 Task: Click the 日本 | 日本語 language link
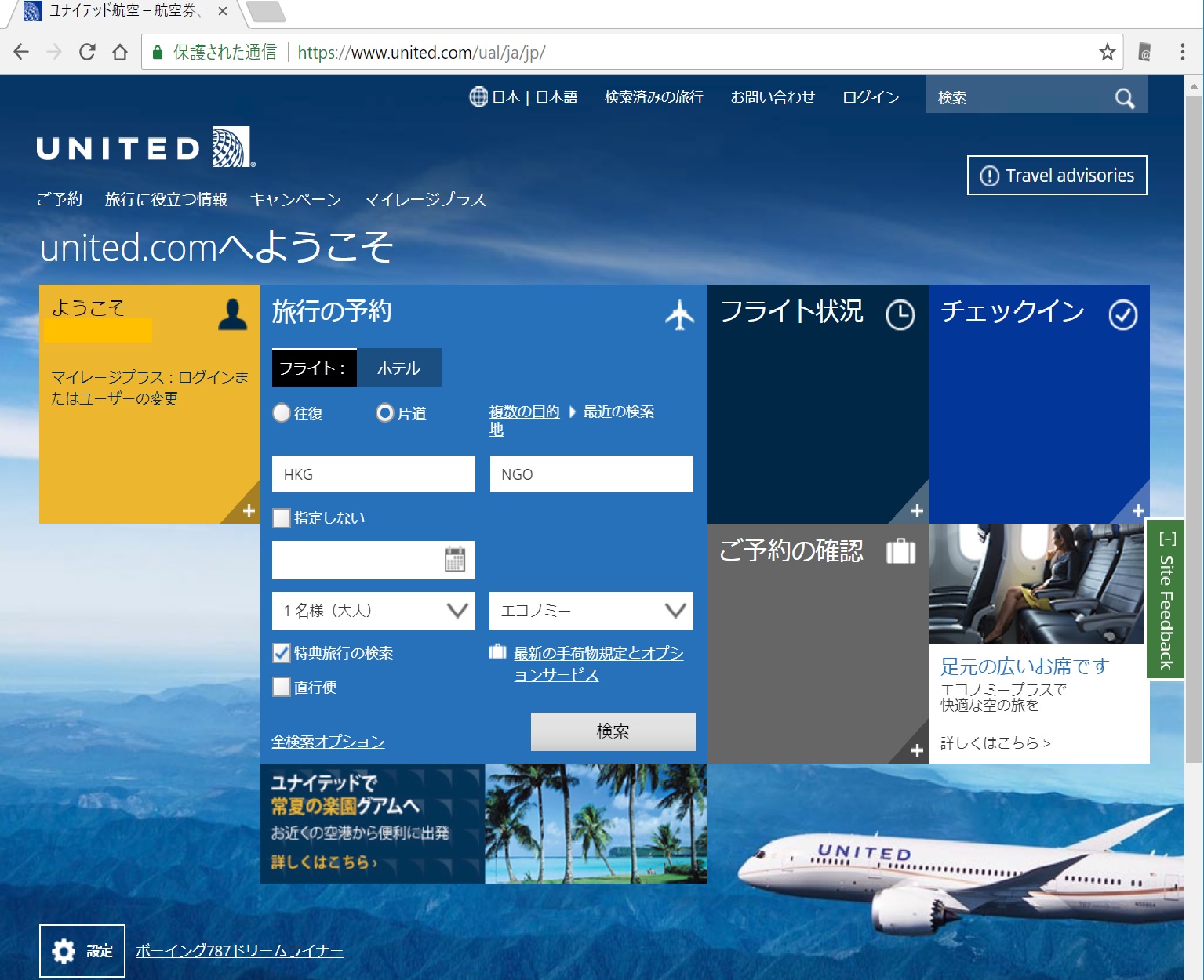(x=534, y=96)
